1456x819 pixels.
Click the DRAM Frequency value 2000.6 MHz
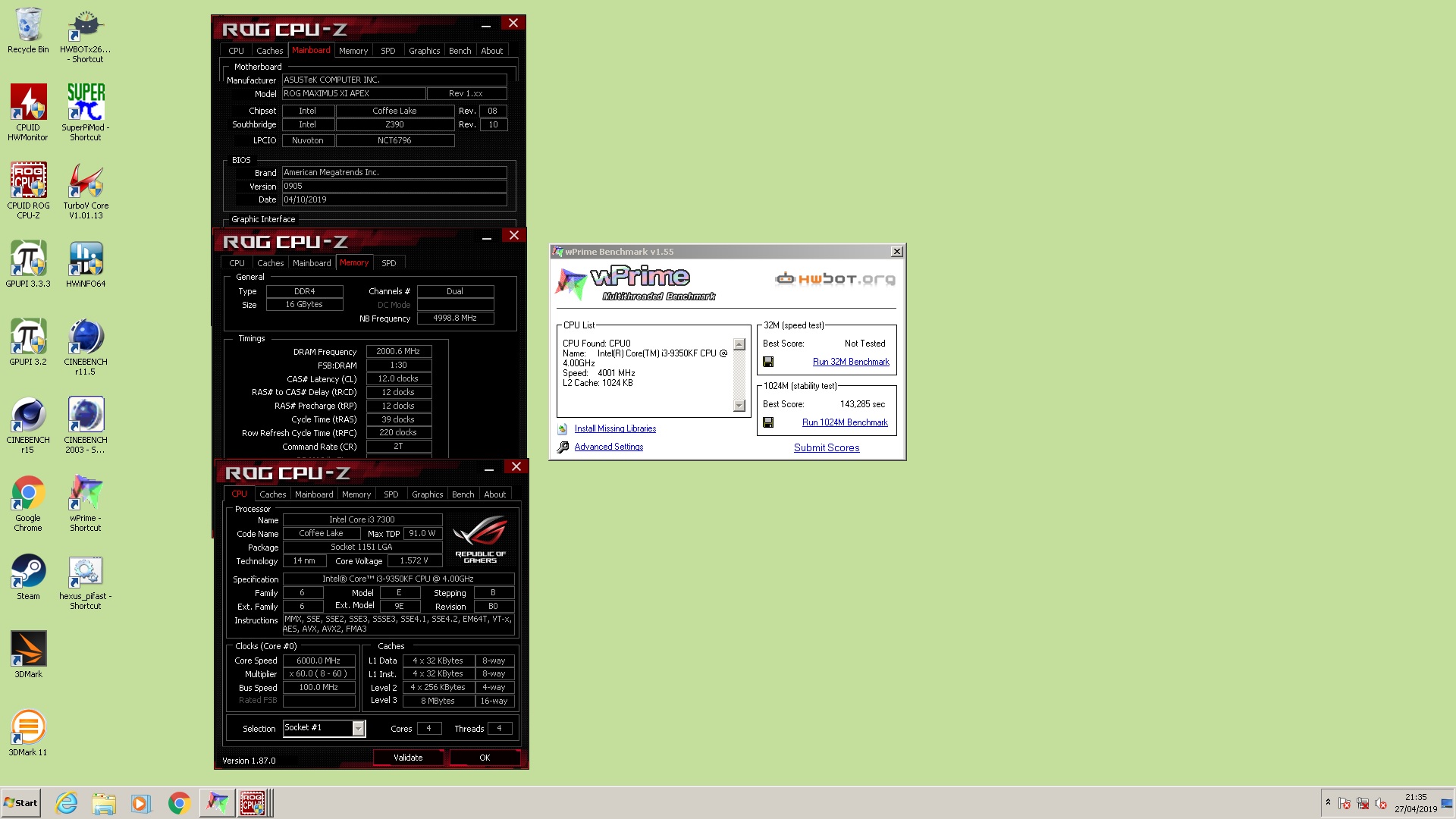[399, 352]
